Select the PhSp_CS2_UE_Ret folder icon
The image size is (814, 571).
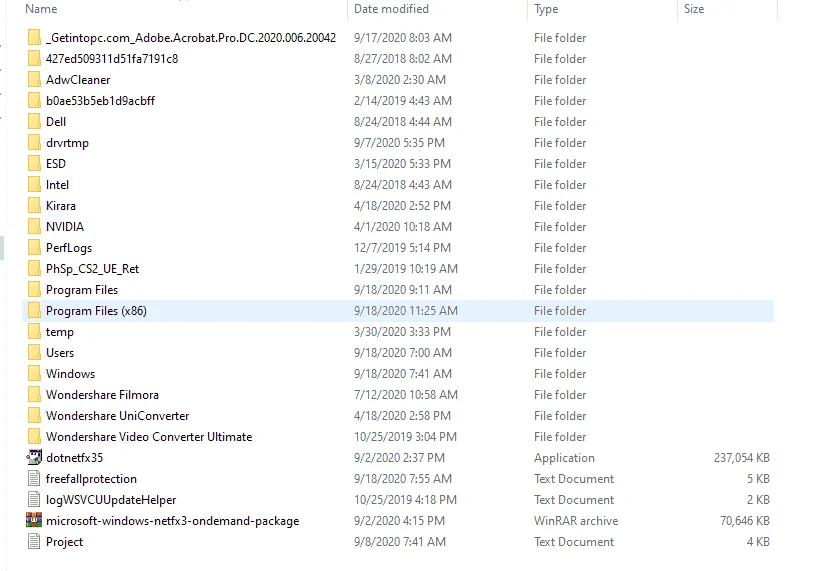tap(34, 268)
